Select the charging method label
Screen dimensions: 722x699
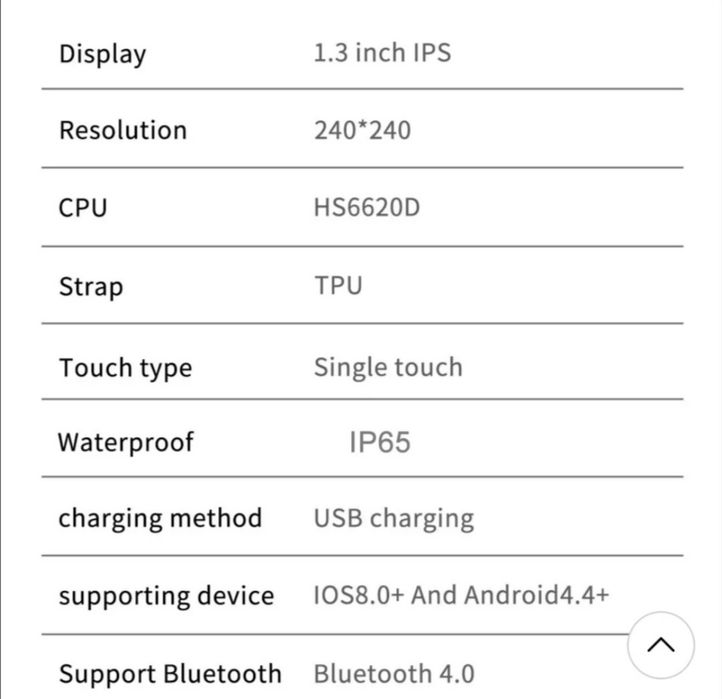160,518
